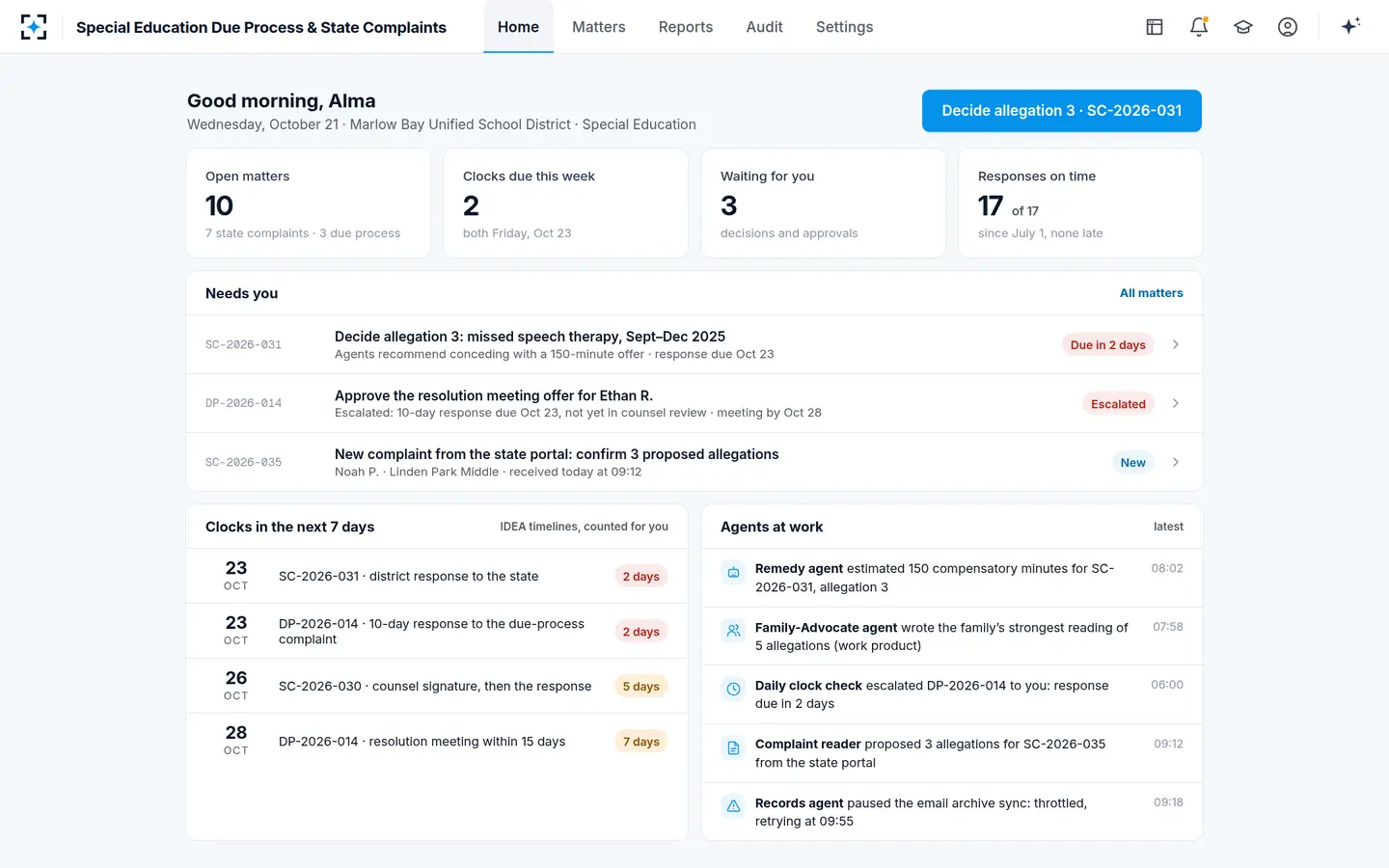The image size is (1389, 868).
Task: Select the Audit tab
Action: coord(764,27)
